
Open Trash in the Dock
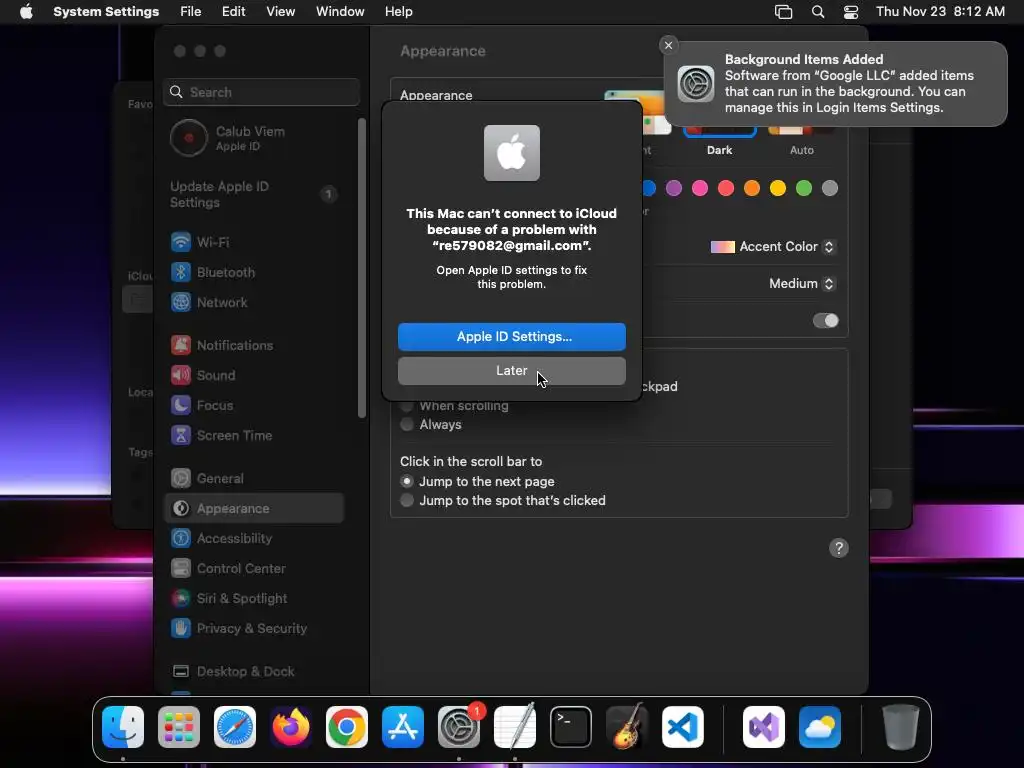[901, 727]
